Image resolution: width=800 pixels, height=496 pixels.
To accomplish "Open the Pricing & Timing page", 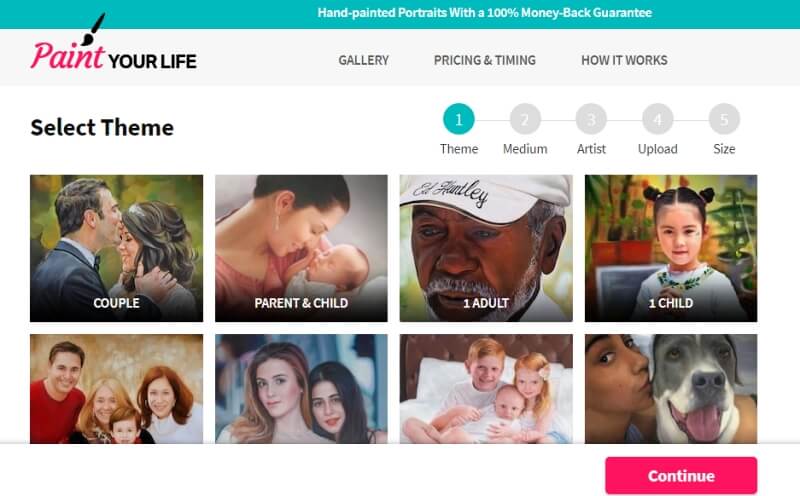I will coord(485,60).
